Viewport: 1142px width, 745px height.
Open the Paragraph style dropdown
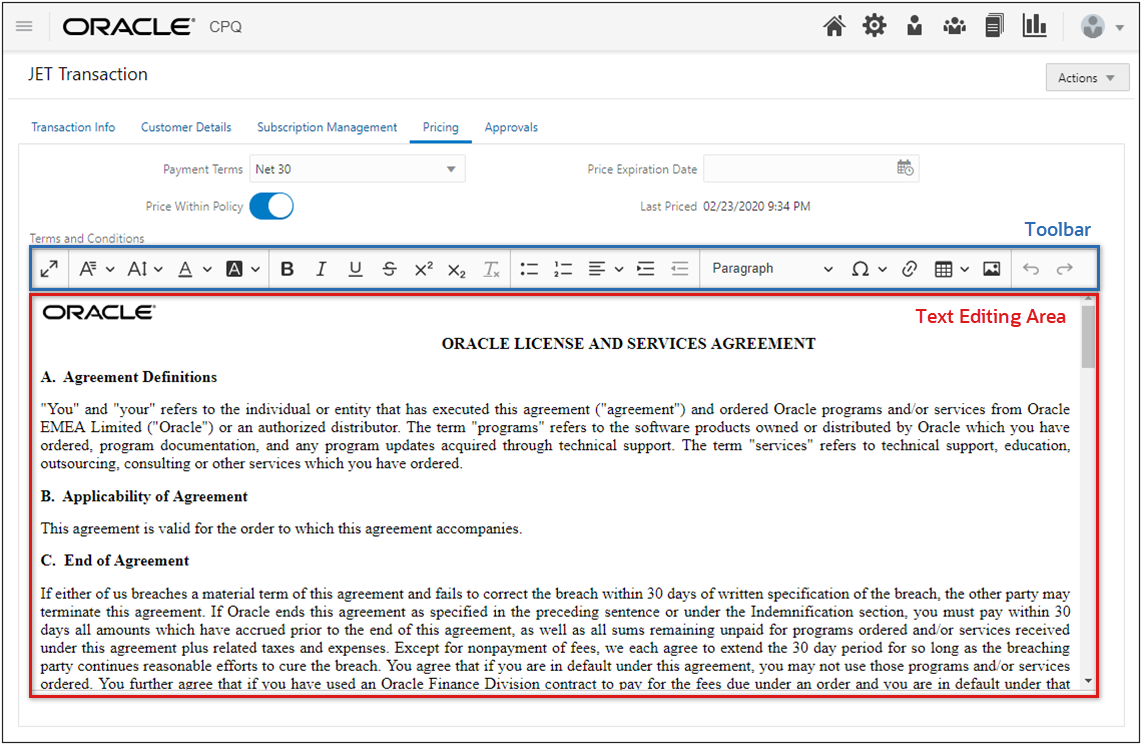pyautogui.click(x=770, y=268)
